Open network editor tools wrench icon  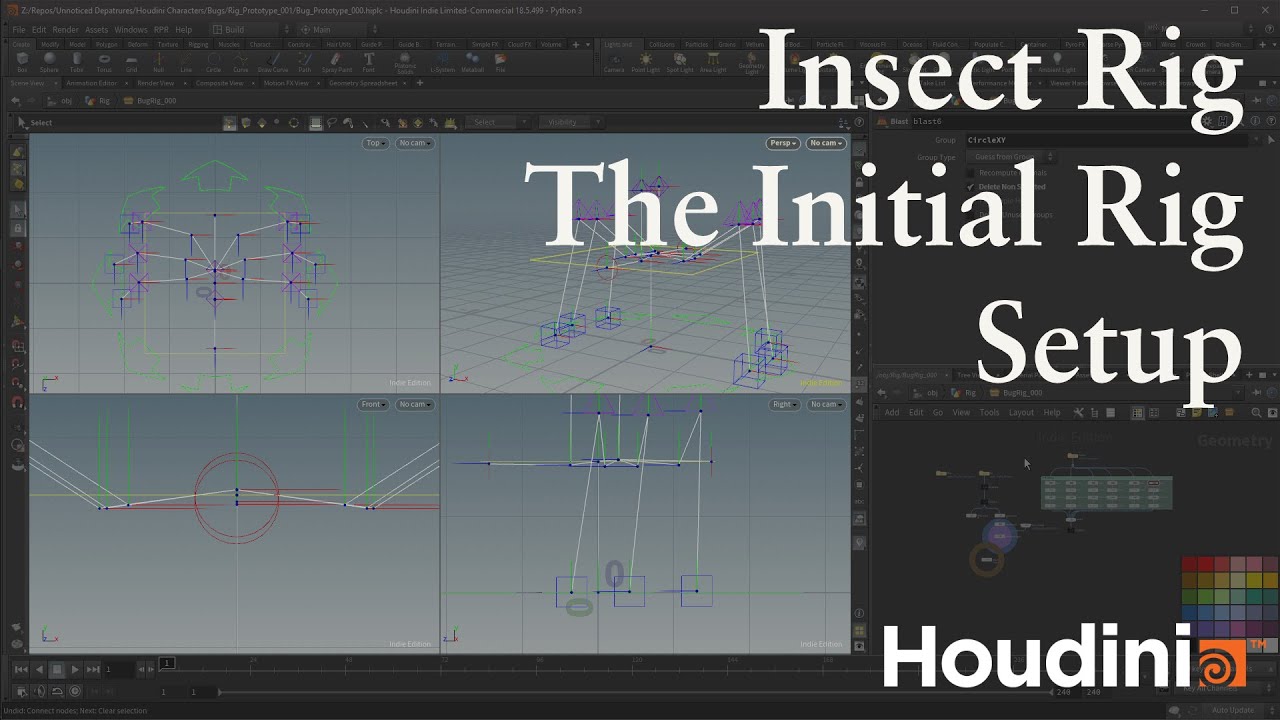point(1079,412)
